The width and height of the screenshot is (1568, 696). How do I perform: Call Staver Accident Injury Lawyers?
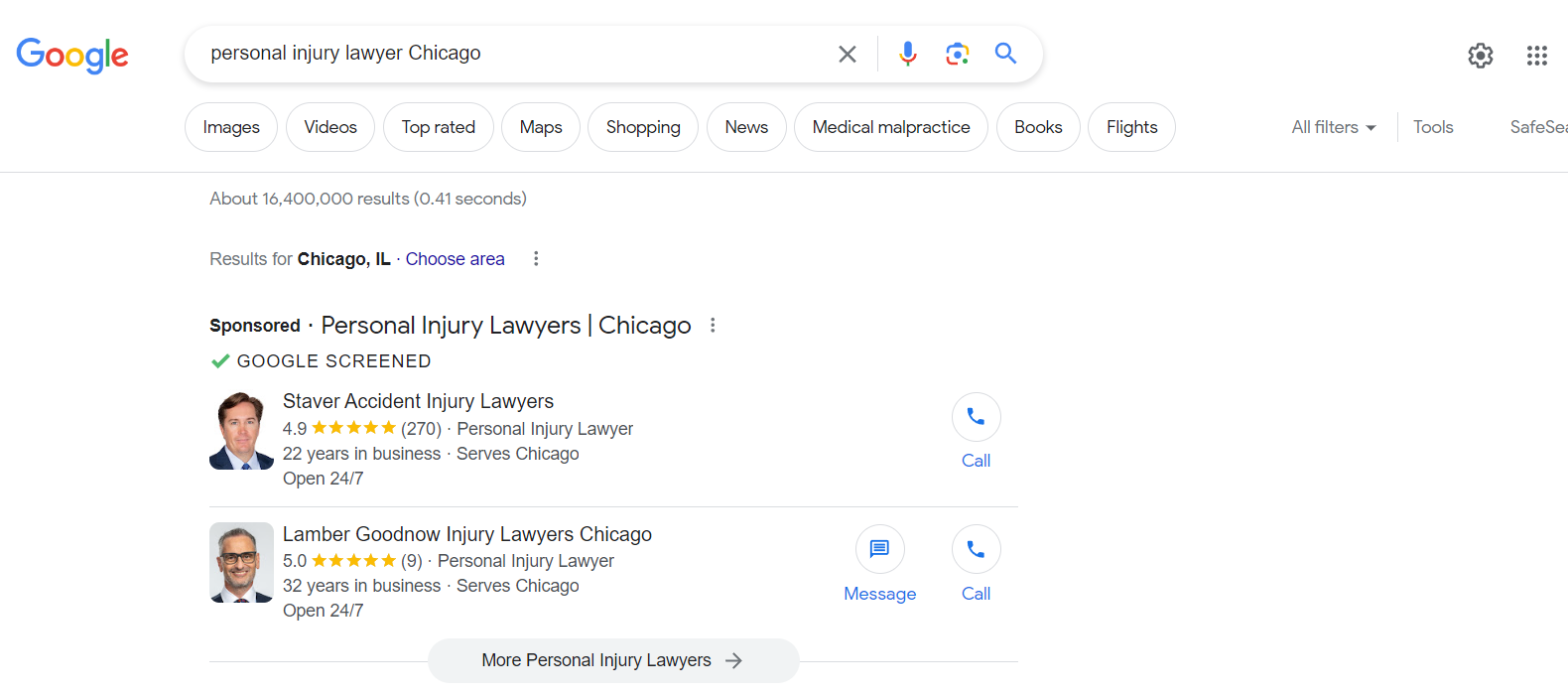click(x=977, y=432)
